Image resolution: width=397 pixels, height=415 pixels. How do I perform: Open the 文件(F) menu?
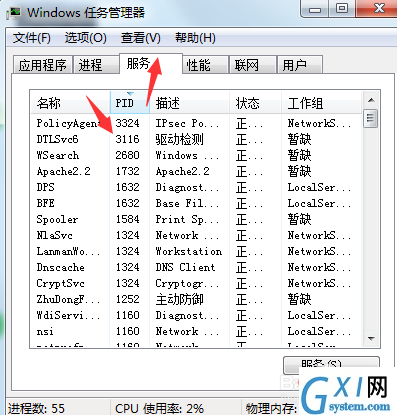32,38
